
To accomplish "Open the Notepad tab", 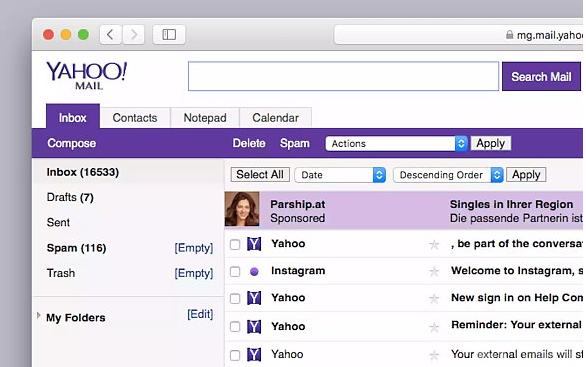I will point(205,118).
